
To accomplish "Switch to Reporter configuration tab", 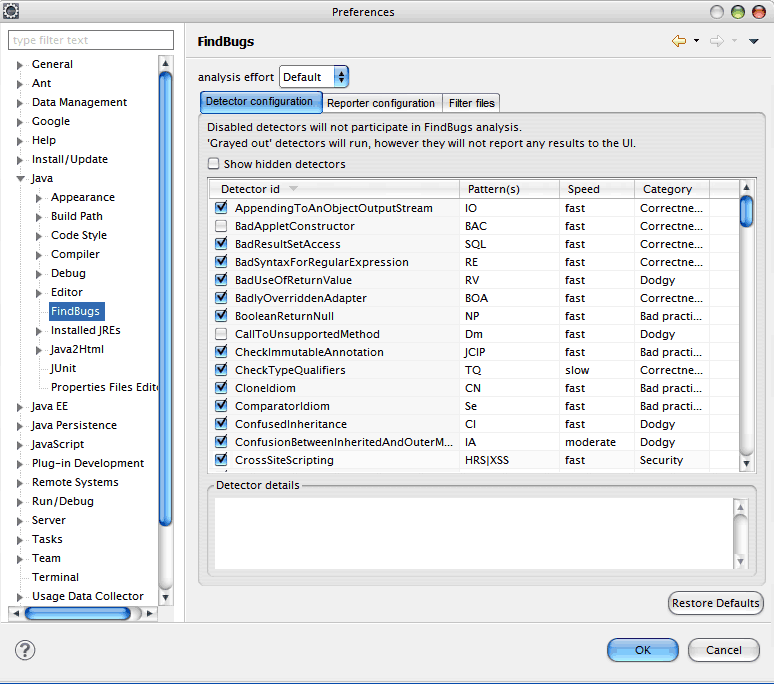I will [x=381, y=103].
